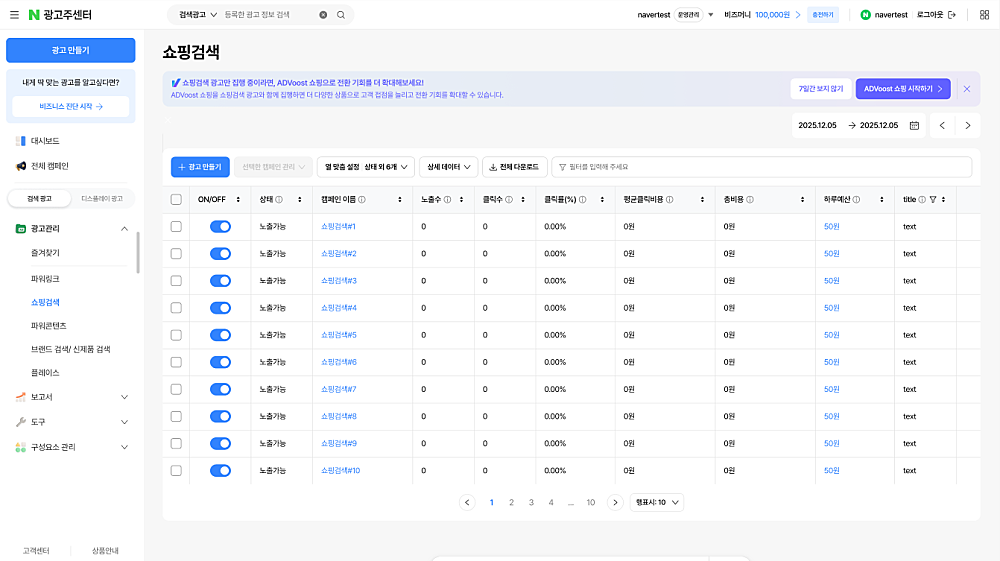Sort by the ON/OFF column
The height and width of the screenshot is (561, 1000).
coord(238,200)
